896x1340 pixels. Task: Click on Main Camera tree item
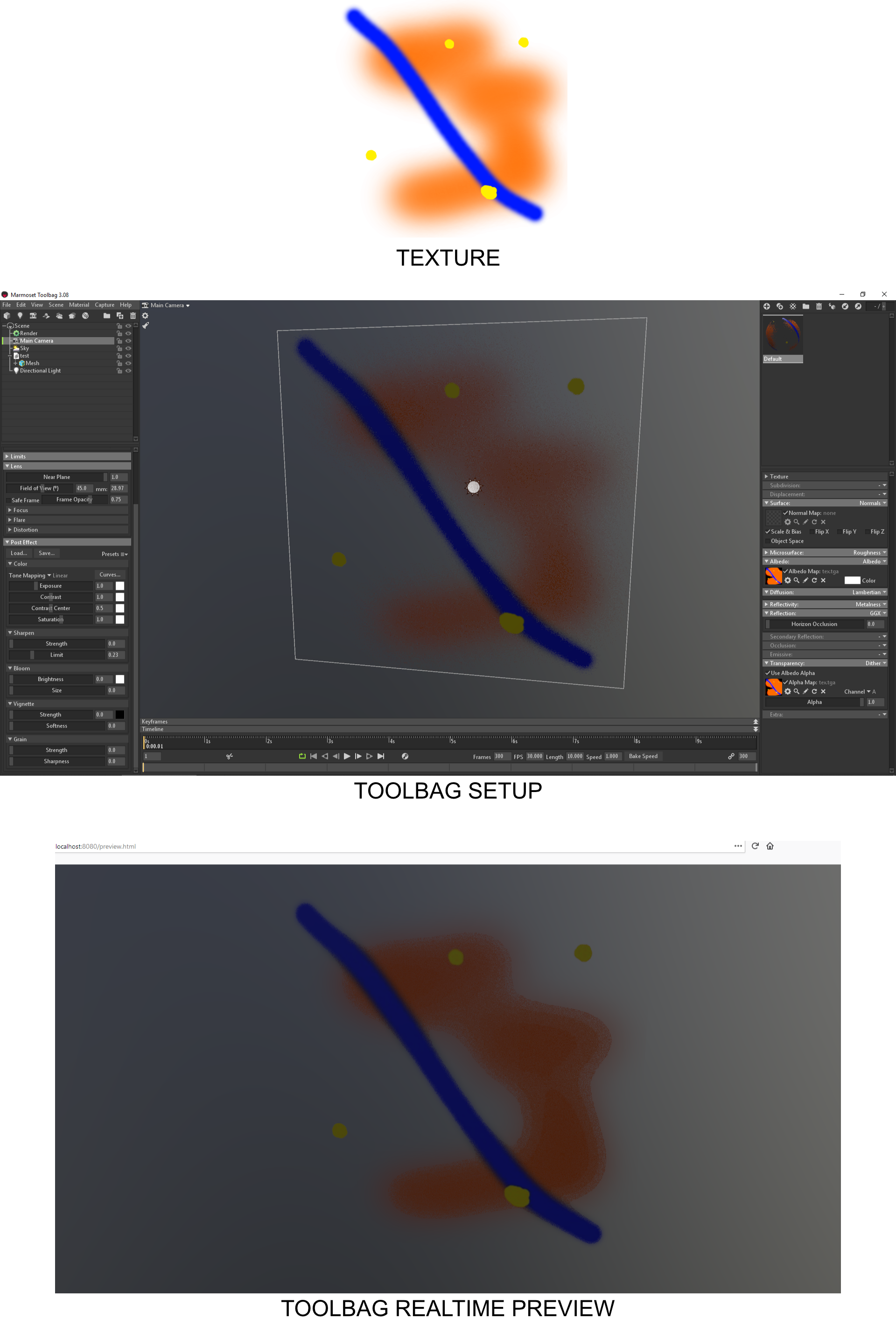36,341
